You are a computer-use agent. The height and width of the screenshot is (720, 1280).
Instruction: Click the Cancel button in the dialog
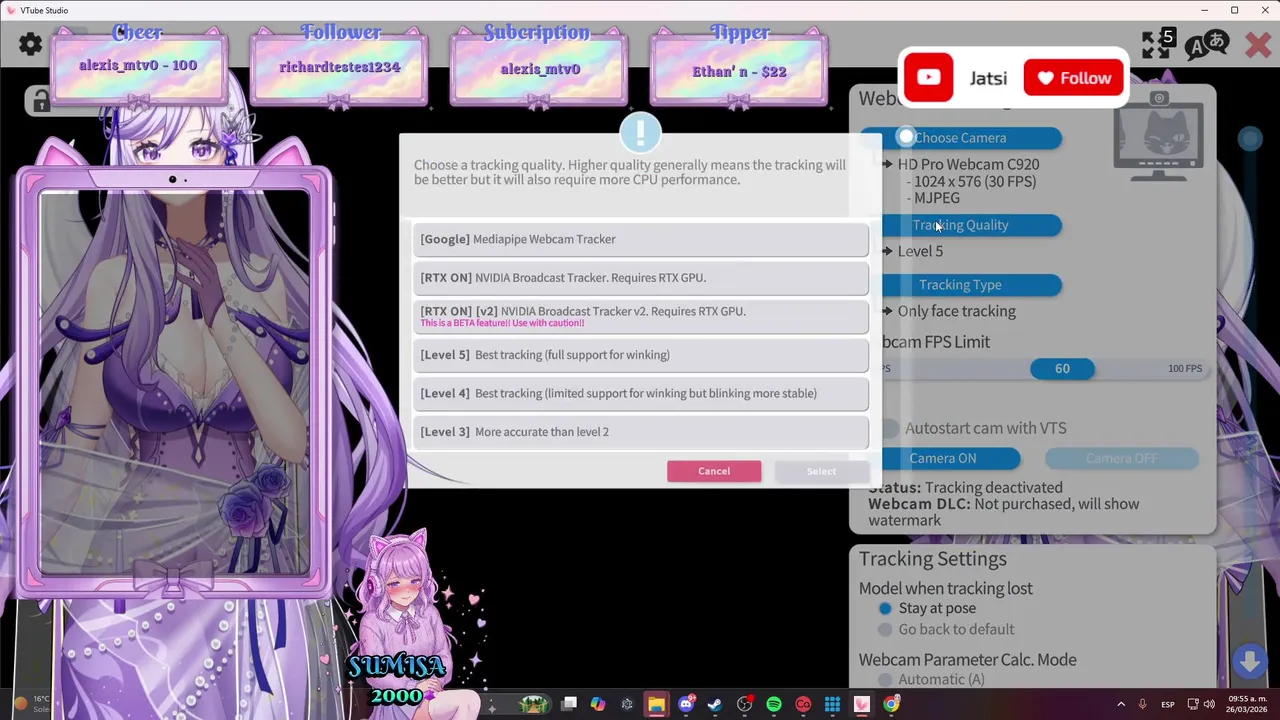[x=714, y=471]
